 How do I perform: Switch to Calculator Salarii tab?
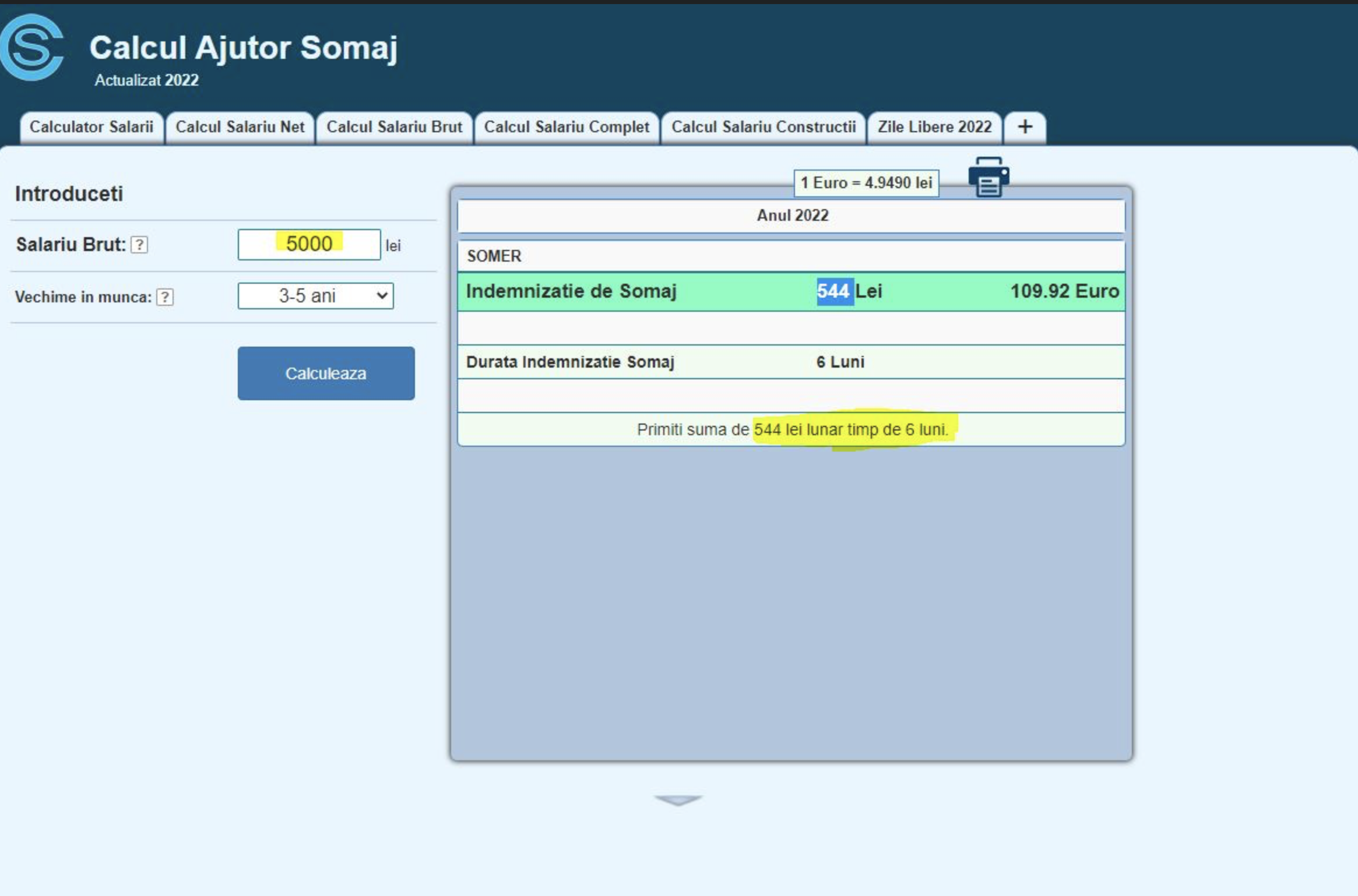coord(92,127)
